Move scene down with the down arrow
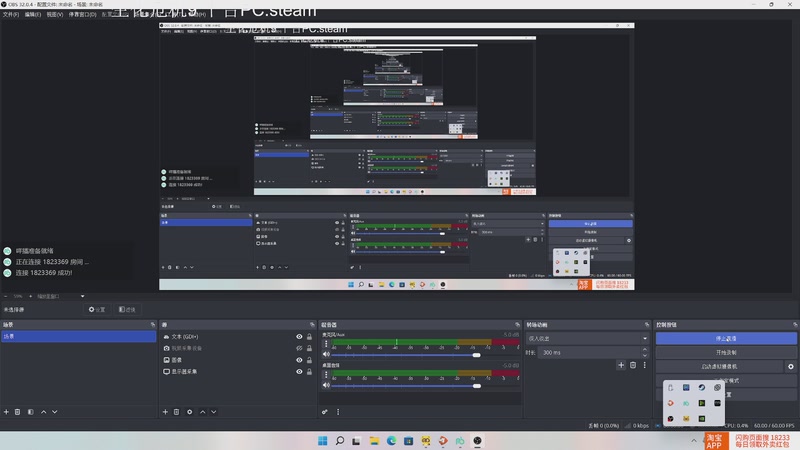800x450 pixels. (x=55, y=412)
